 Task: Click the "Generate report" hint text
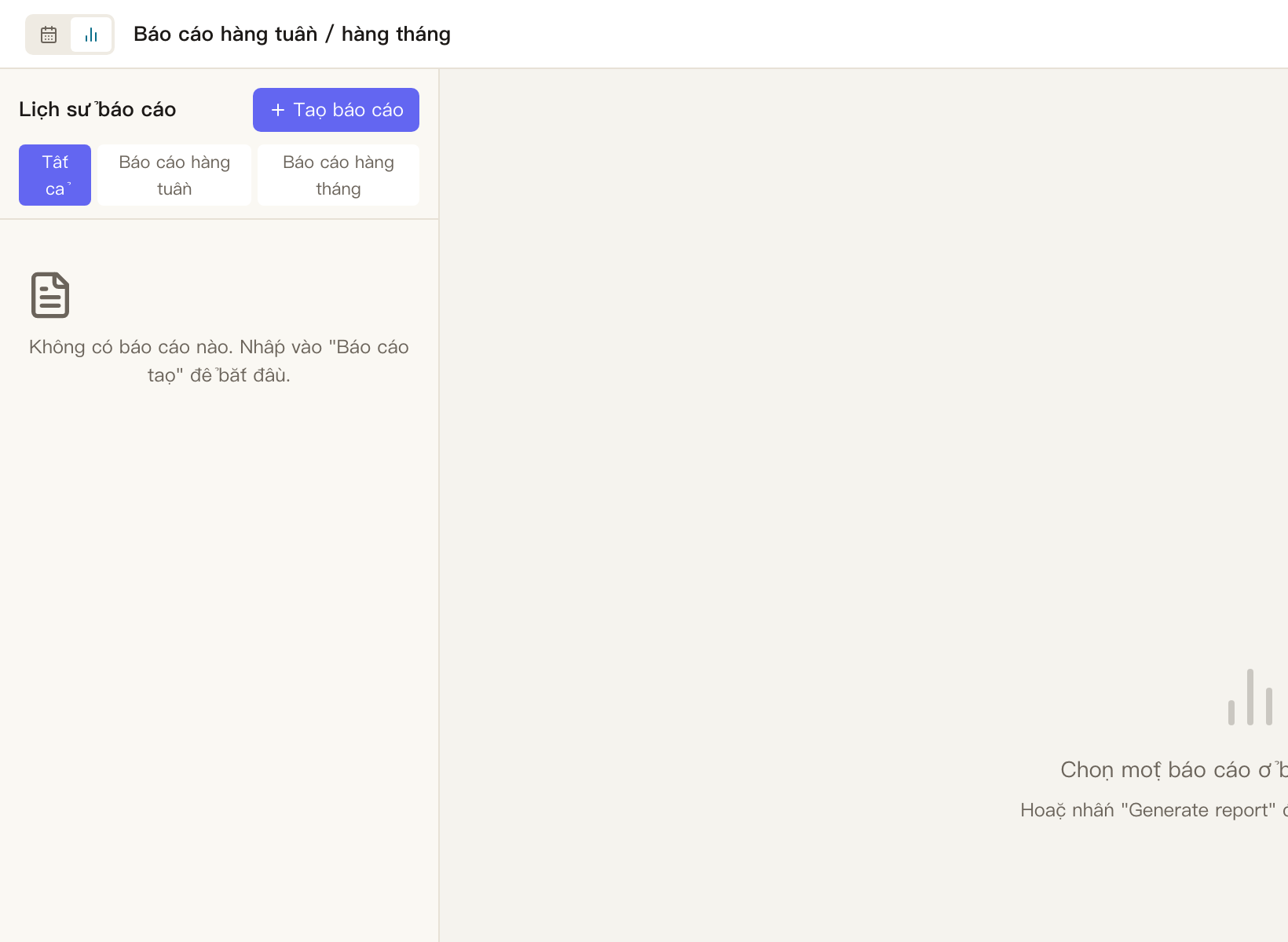point(1154,810)
